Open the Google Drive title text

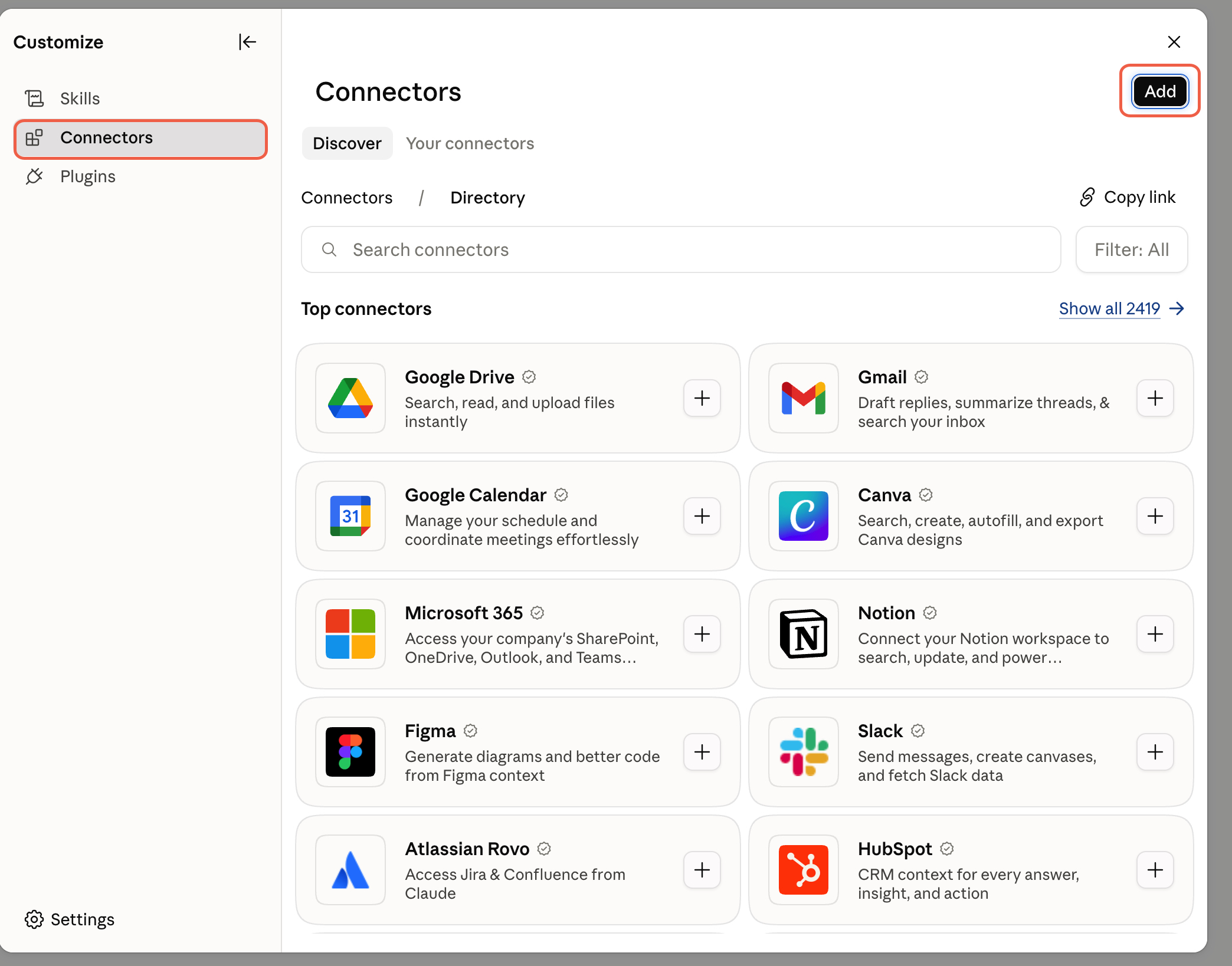[459, 377]
